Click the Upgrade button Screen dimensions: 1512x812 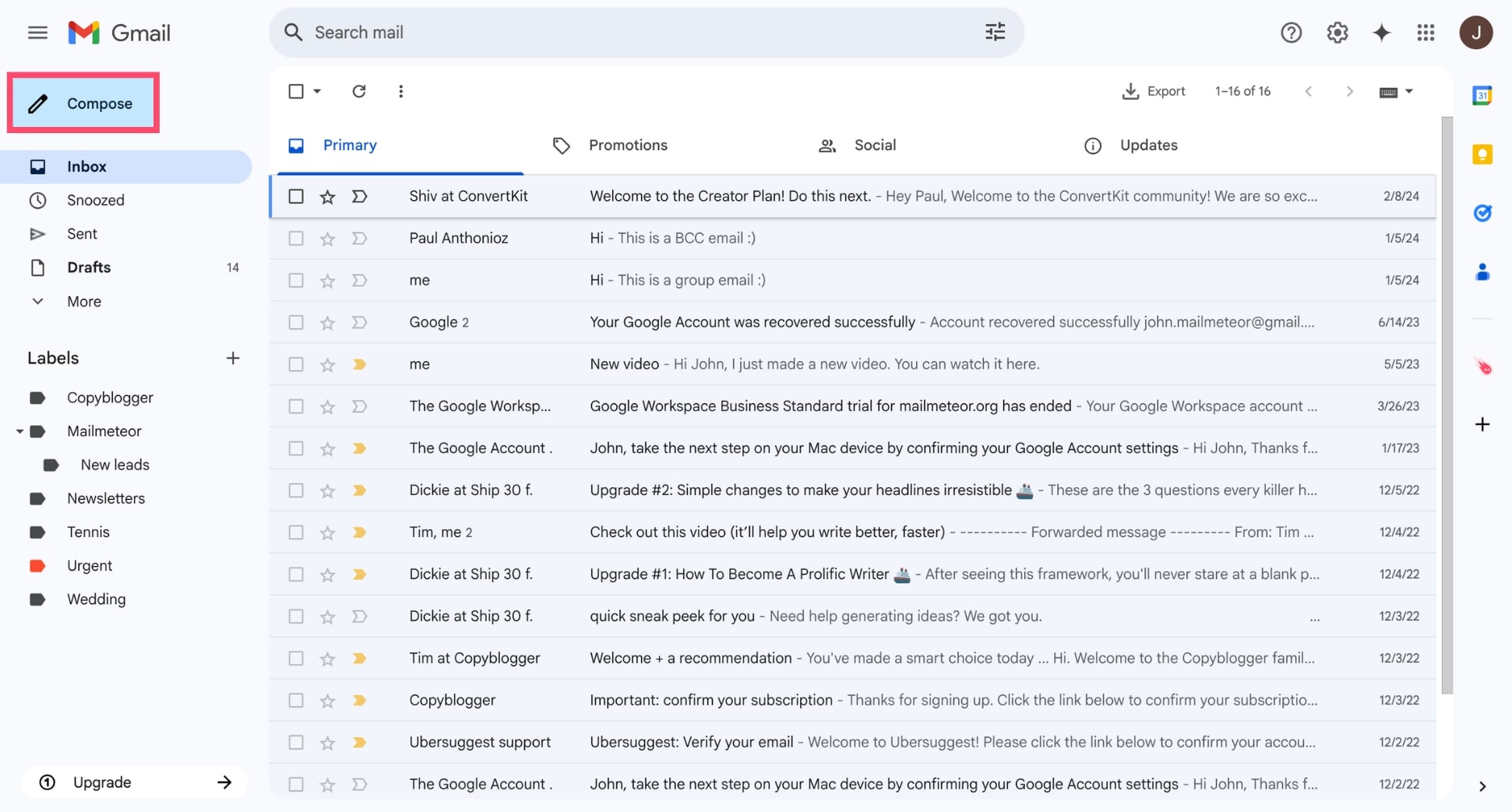pos(134,782)
